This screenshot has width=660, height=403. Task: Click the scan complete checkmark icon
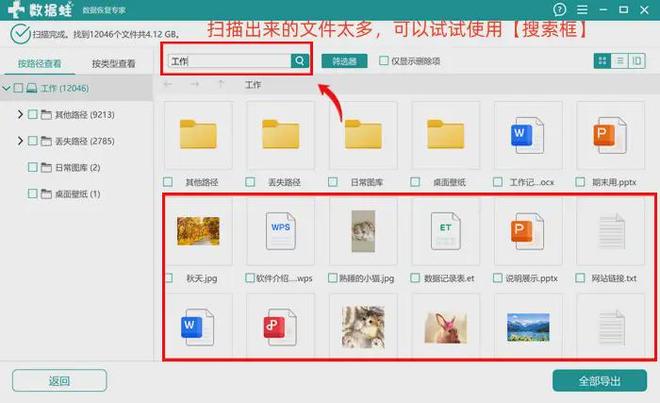tap(20, 34)
